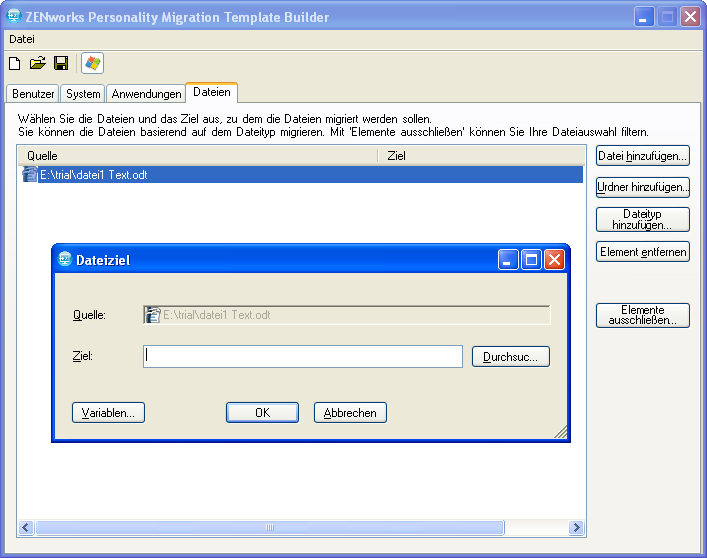Click the Dateityp hinzufügen button
Screen dimensions: 707x558
(643, 220)
